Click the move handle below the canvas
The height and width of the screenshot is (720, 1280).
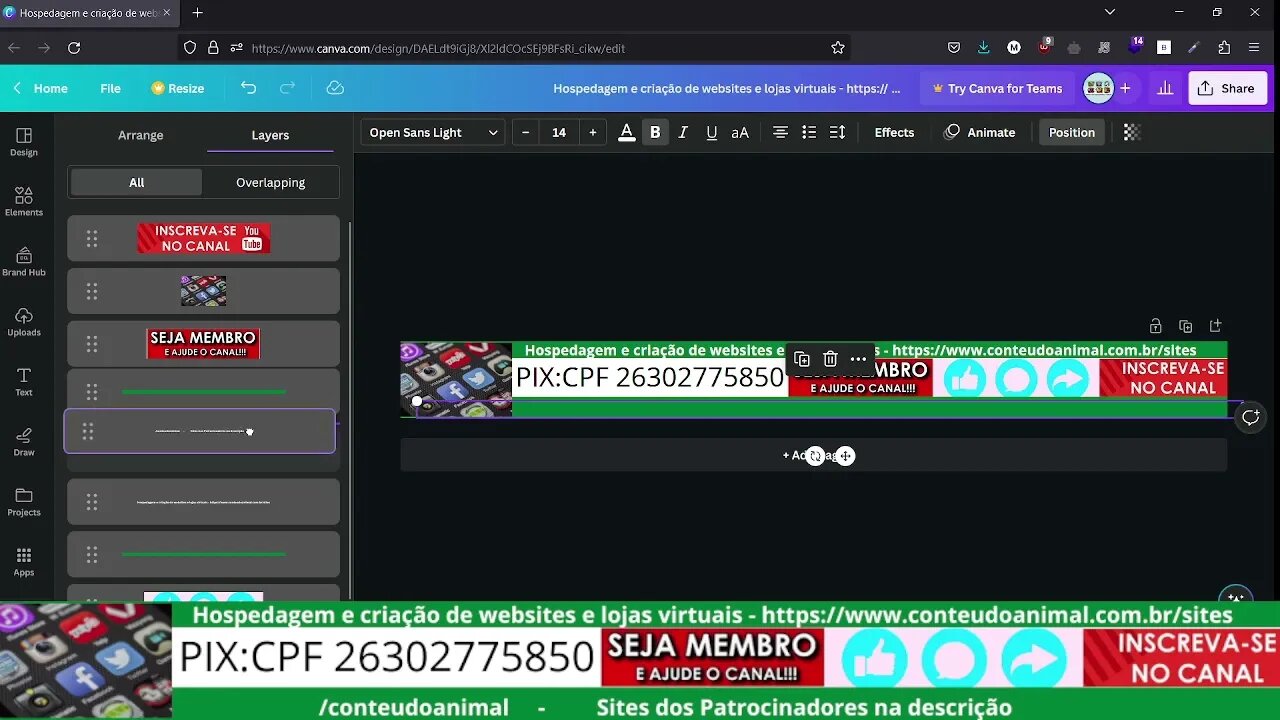tap(845, 456)
